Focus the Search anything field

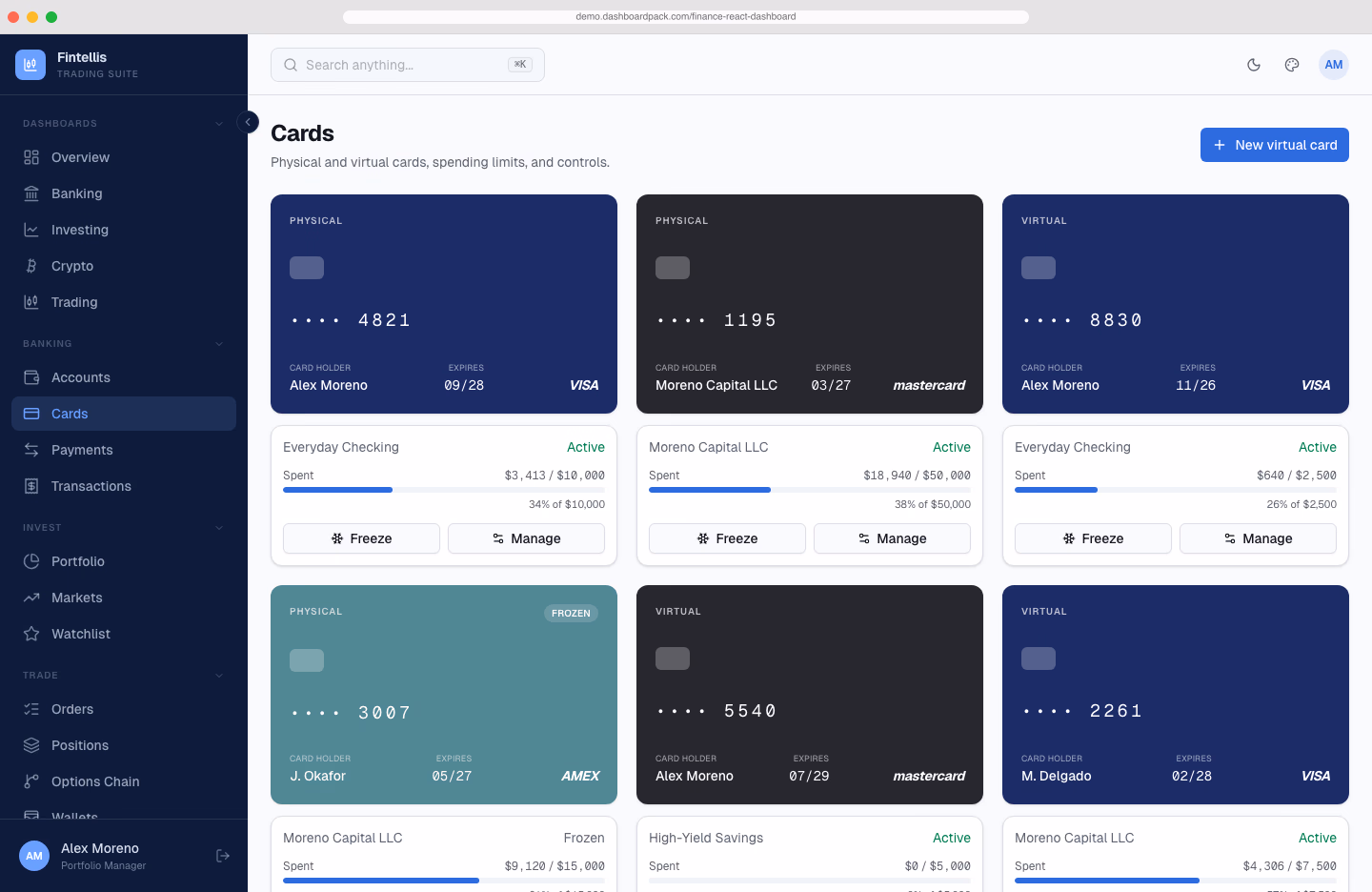408,65
